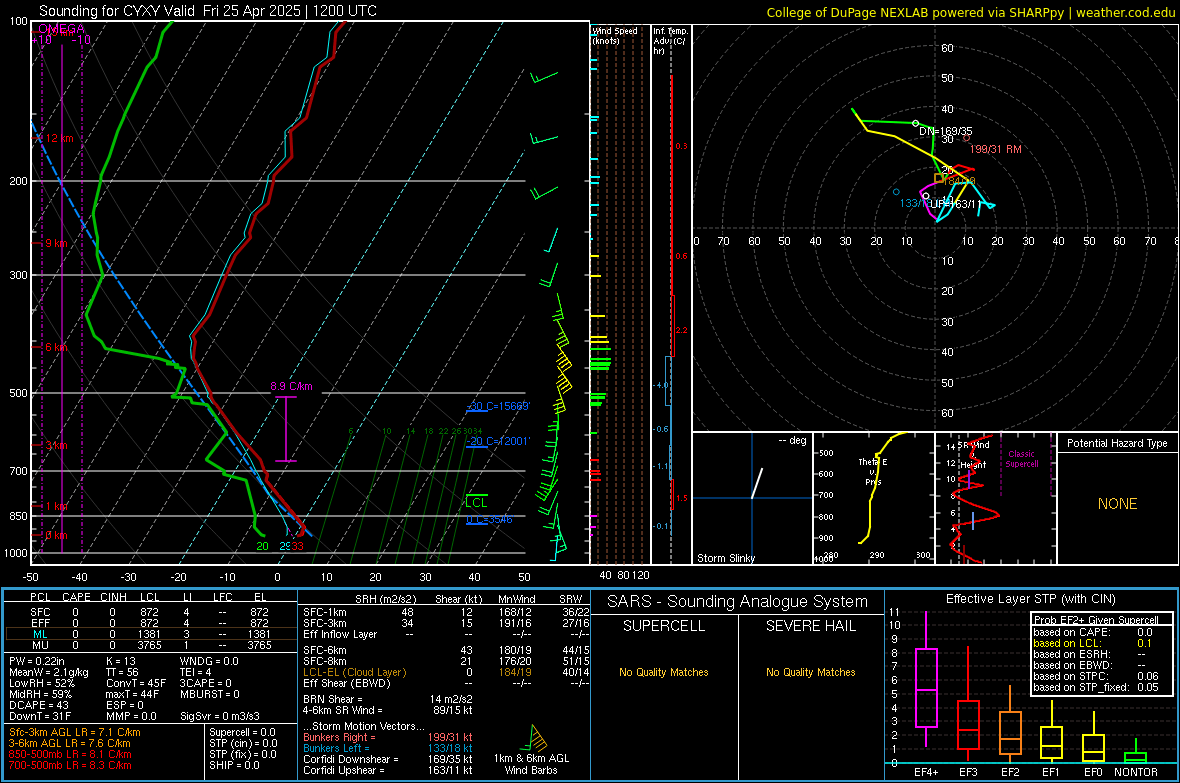Select the MU parcel row
1180x783 pixels.
click(150, 645)
